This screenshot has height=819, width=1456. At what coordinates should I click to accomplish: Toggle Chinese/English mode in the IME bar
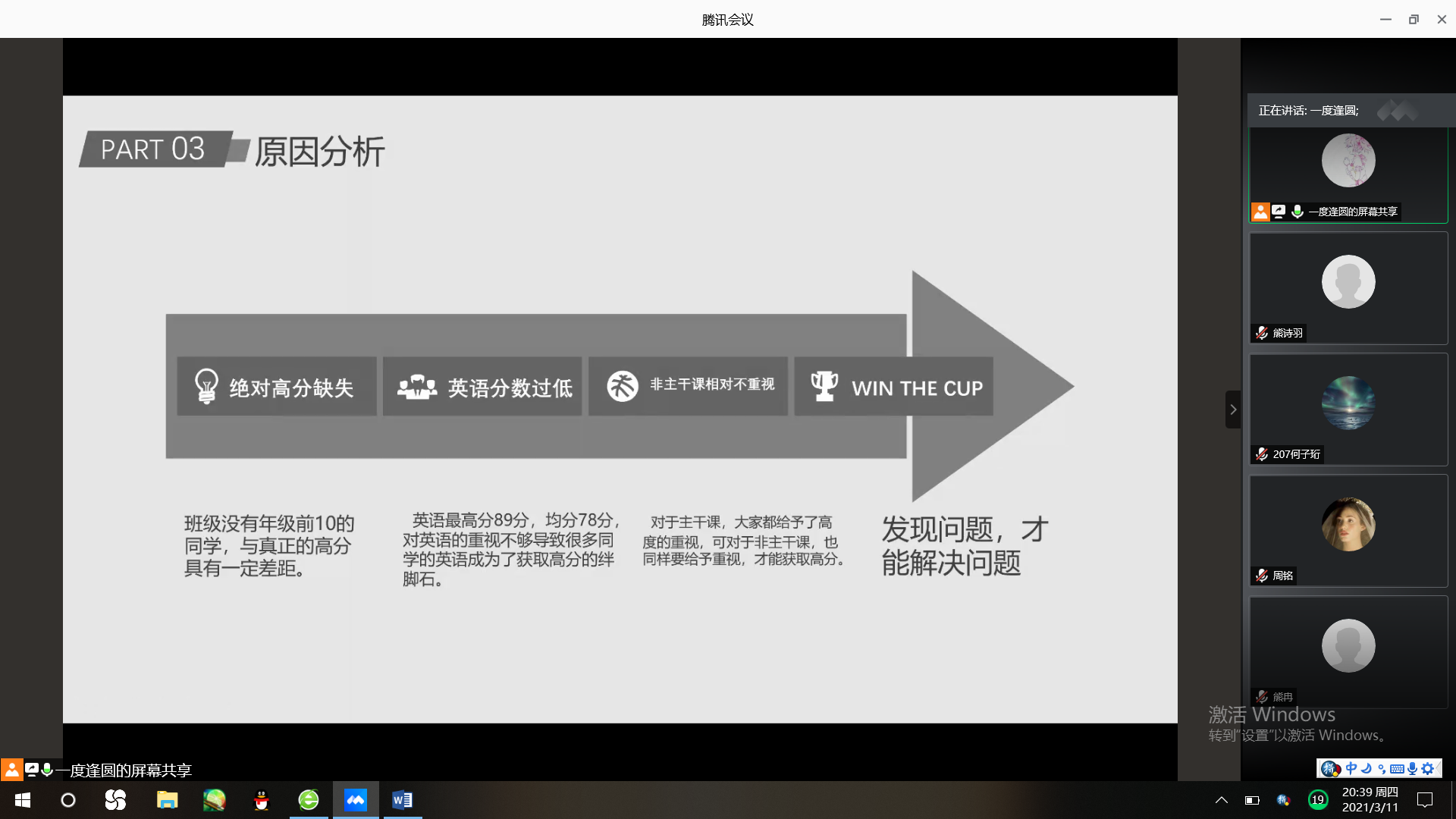(1351, 768)
